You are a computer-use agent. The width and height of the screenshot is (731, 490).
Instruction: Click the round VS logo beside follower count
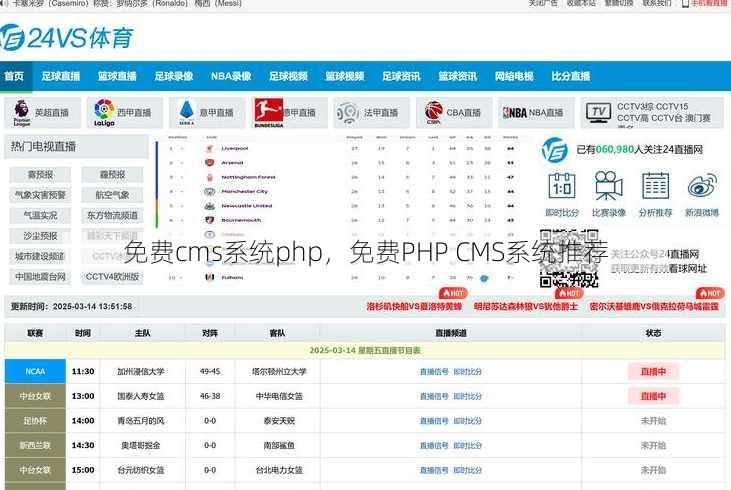coord(554,150)
